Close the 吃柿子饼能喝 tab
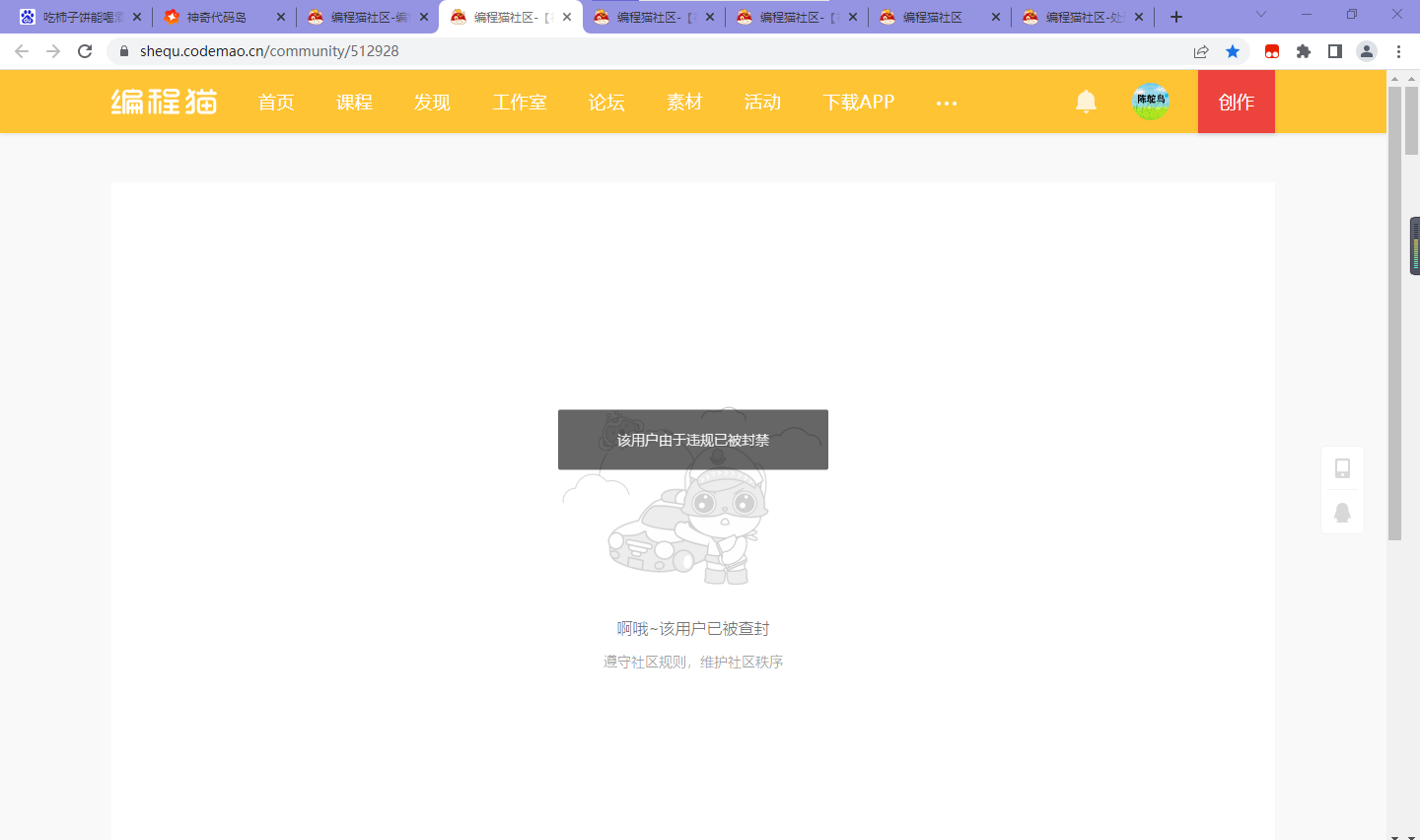This screenshot has width=1420, height=840. [137, 17]
